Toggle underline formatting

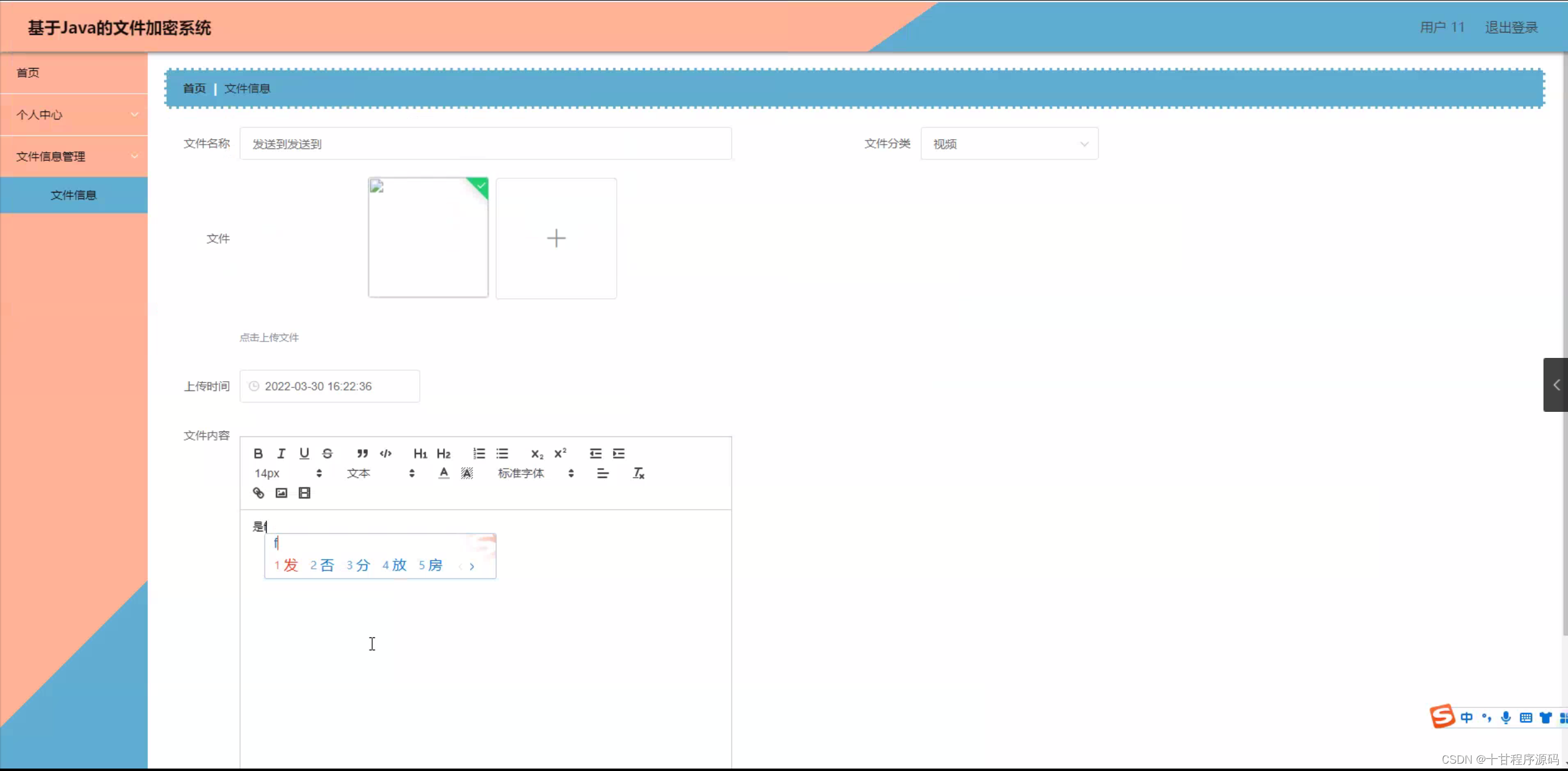304,454
